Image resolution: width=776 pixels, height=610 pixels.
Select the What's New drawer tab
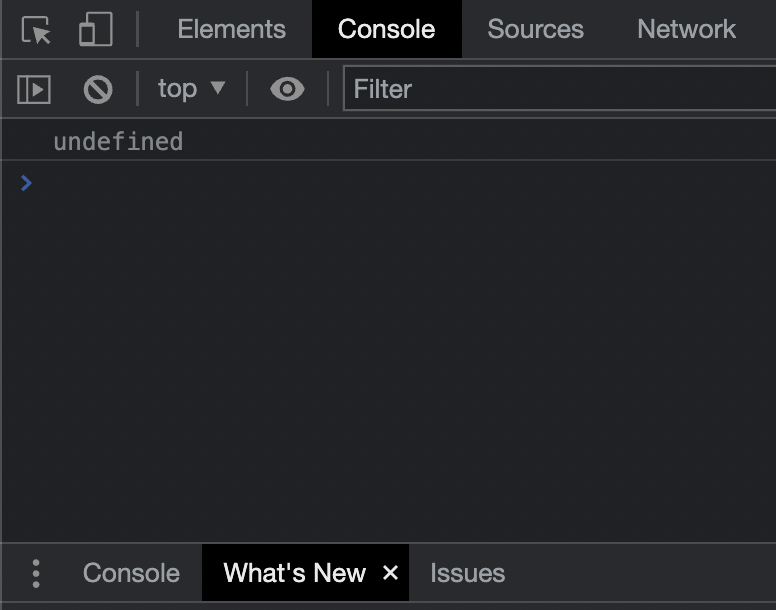point(294,573)
